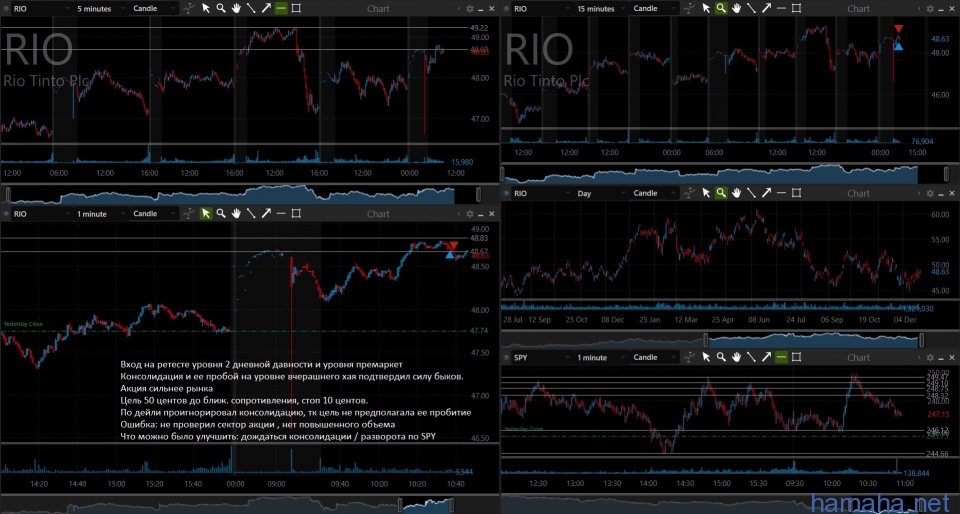Screen dimensions: 960x514
Task: Toggle the highlighted pointer tool in RIO 1 minute chart
Action: click(x=206, y=214)
